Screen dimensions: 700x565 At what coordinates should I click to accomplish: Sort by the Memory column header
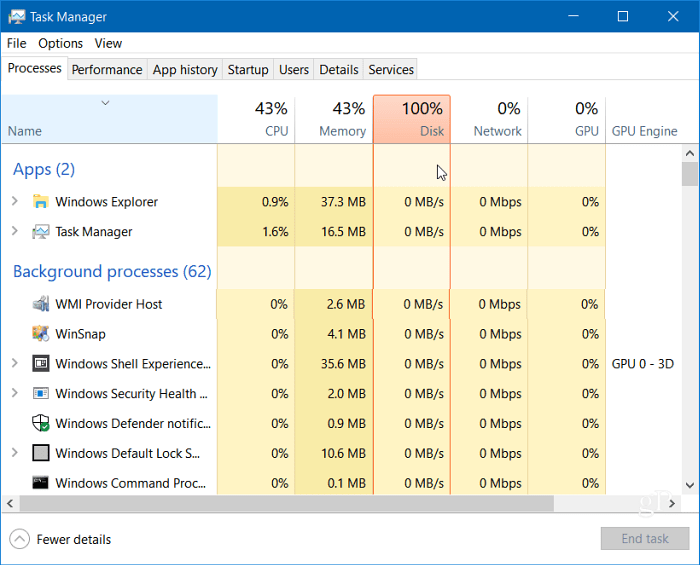click(334, 119)
